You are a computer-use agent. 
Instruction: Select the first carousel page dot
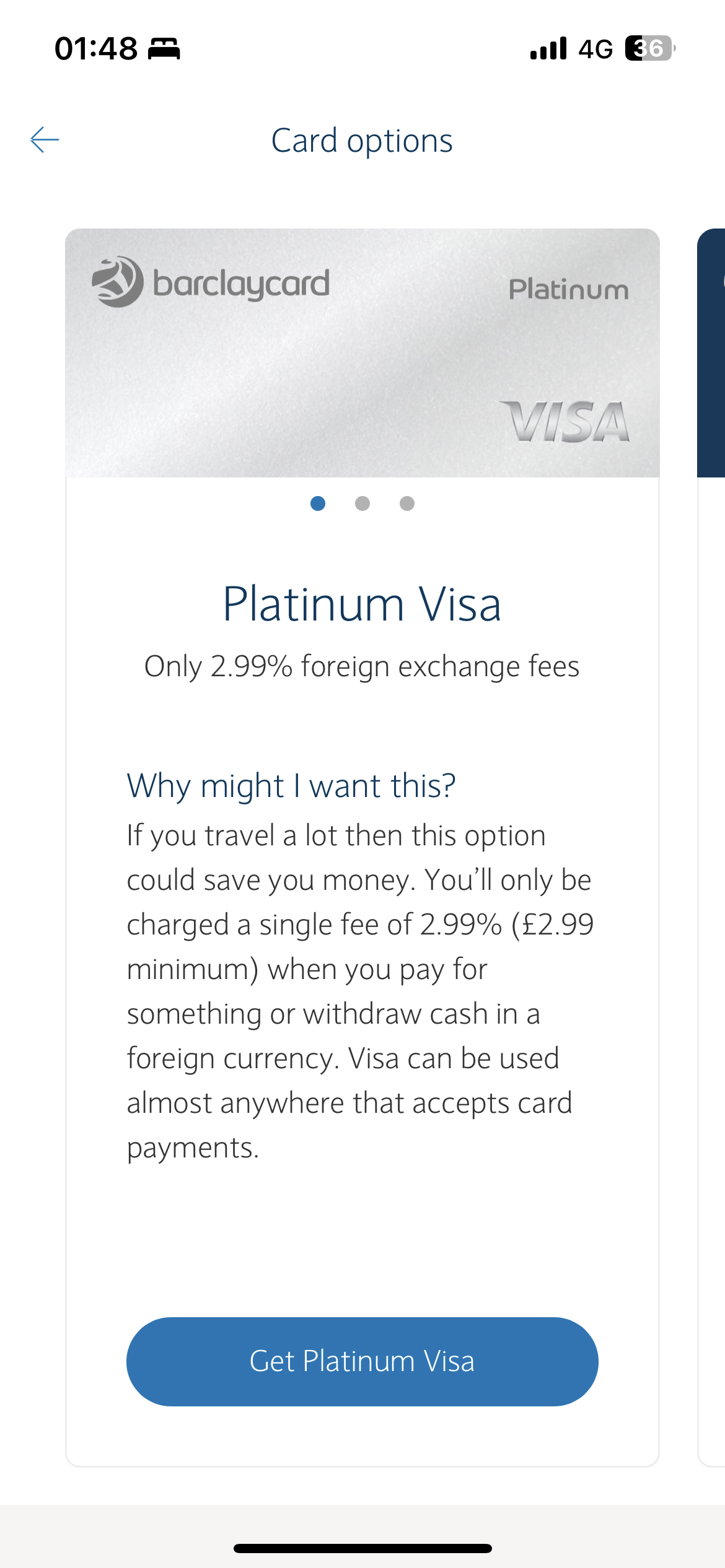(x=318, y=503)
